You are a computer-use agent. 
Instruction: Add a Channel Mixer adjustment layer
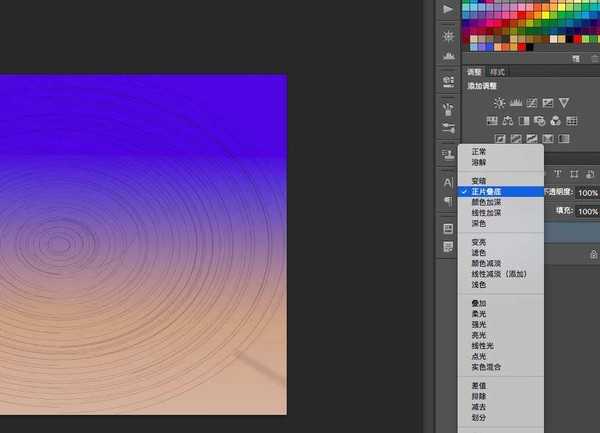click(x=556, y=121)
